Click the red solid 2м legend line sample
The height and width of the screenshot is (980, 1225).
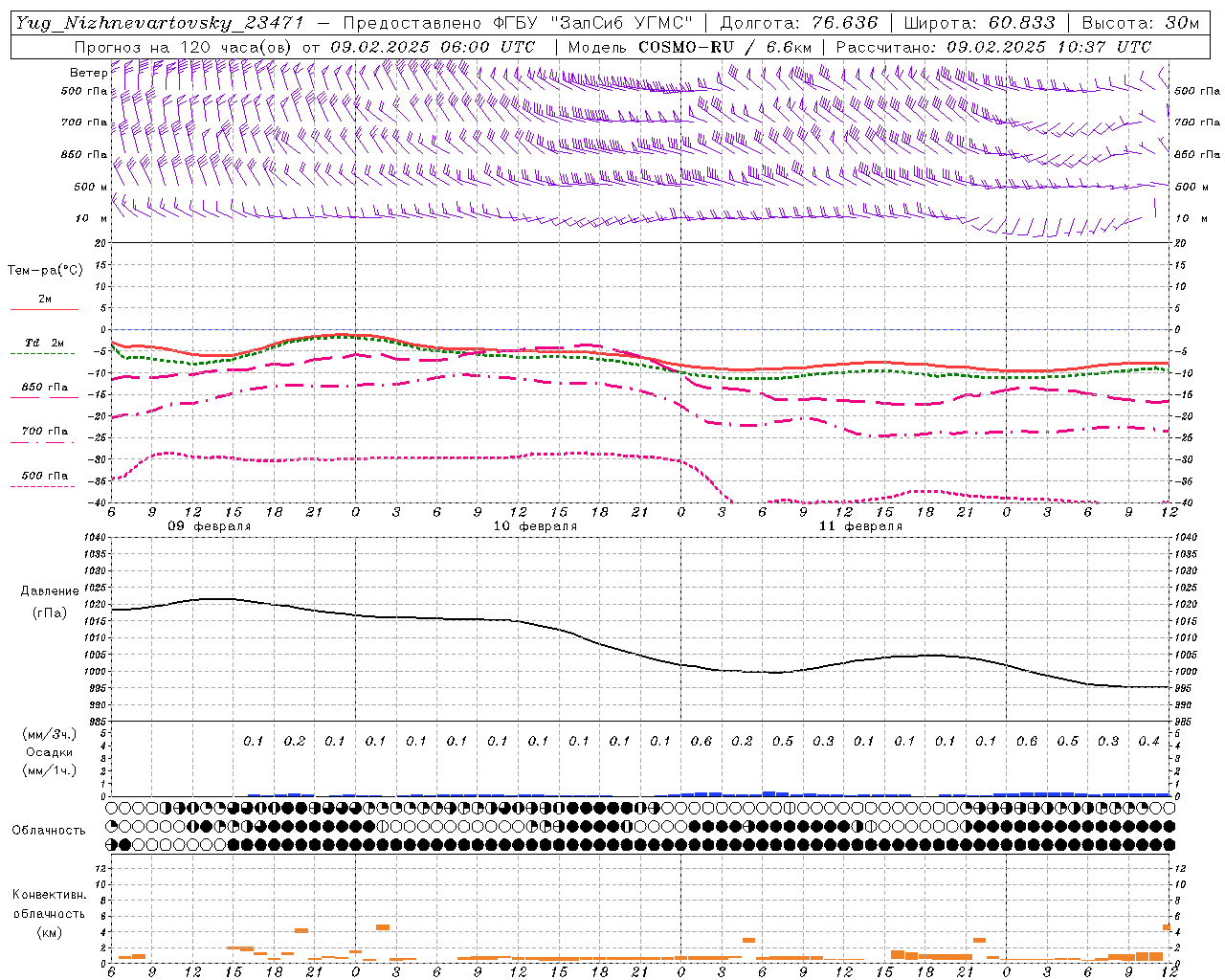click(44, 310)
